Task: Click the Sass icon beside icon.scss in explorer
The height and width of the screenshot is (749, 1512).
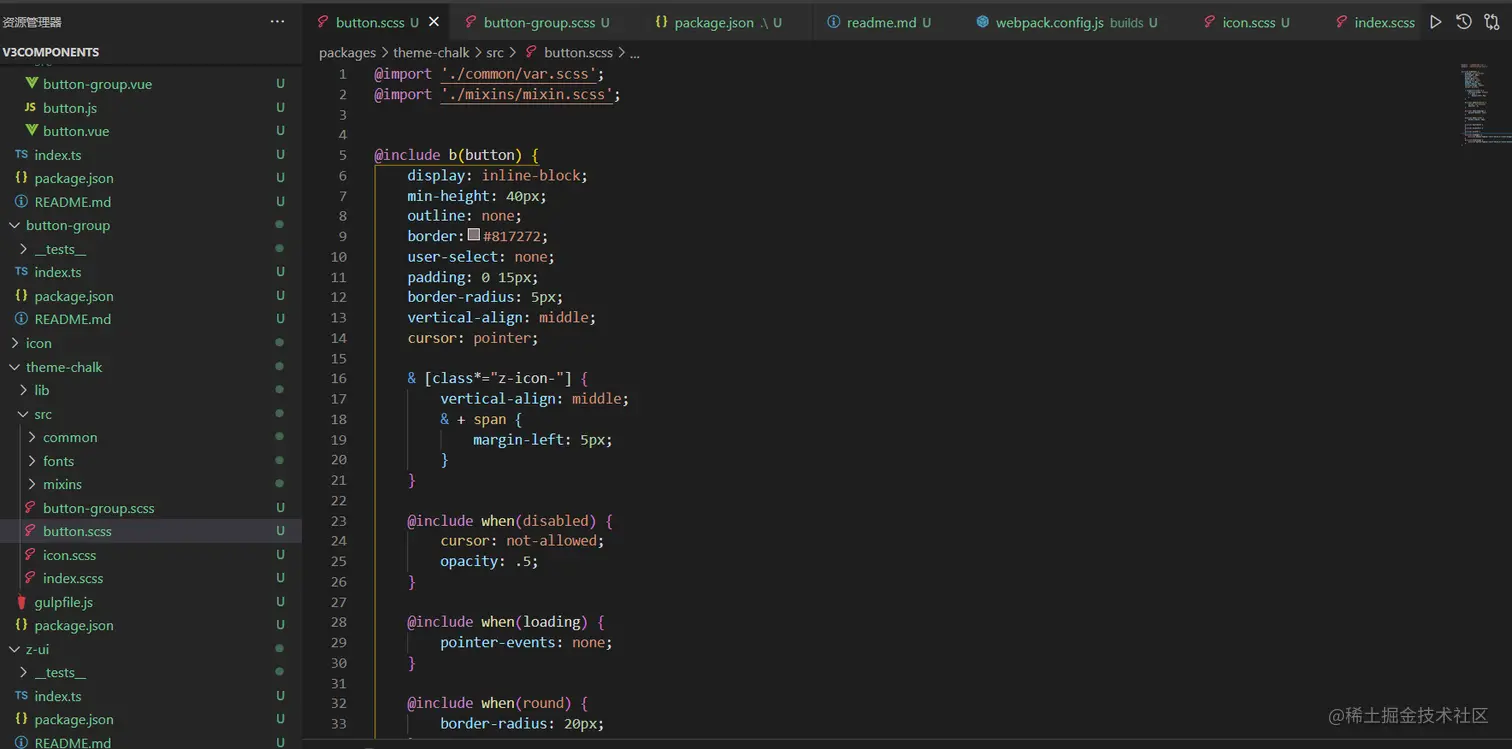Action: pos(31,555)
